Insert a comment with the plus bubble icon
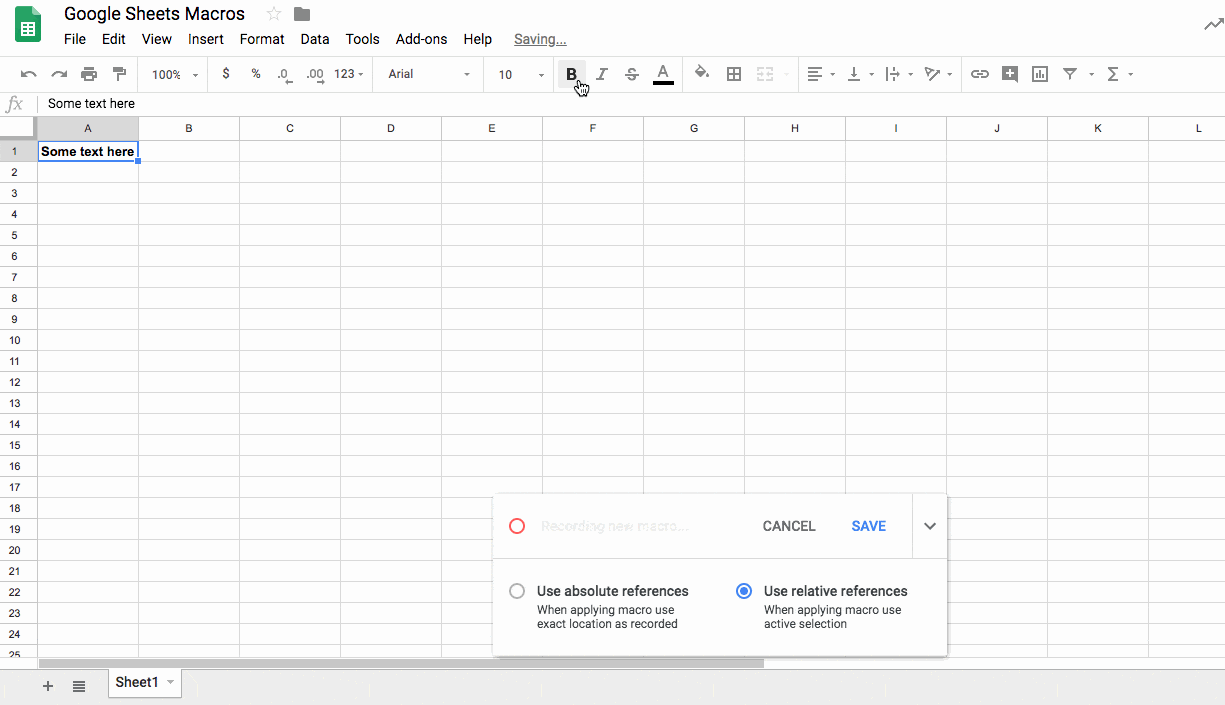Image resolution: width=1225 pixels, height=705 pixels. click(x=1010, y=74)
